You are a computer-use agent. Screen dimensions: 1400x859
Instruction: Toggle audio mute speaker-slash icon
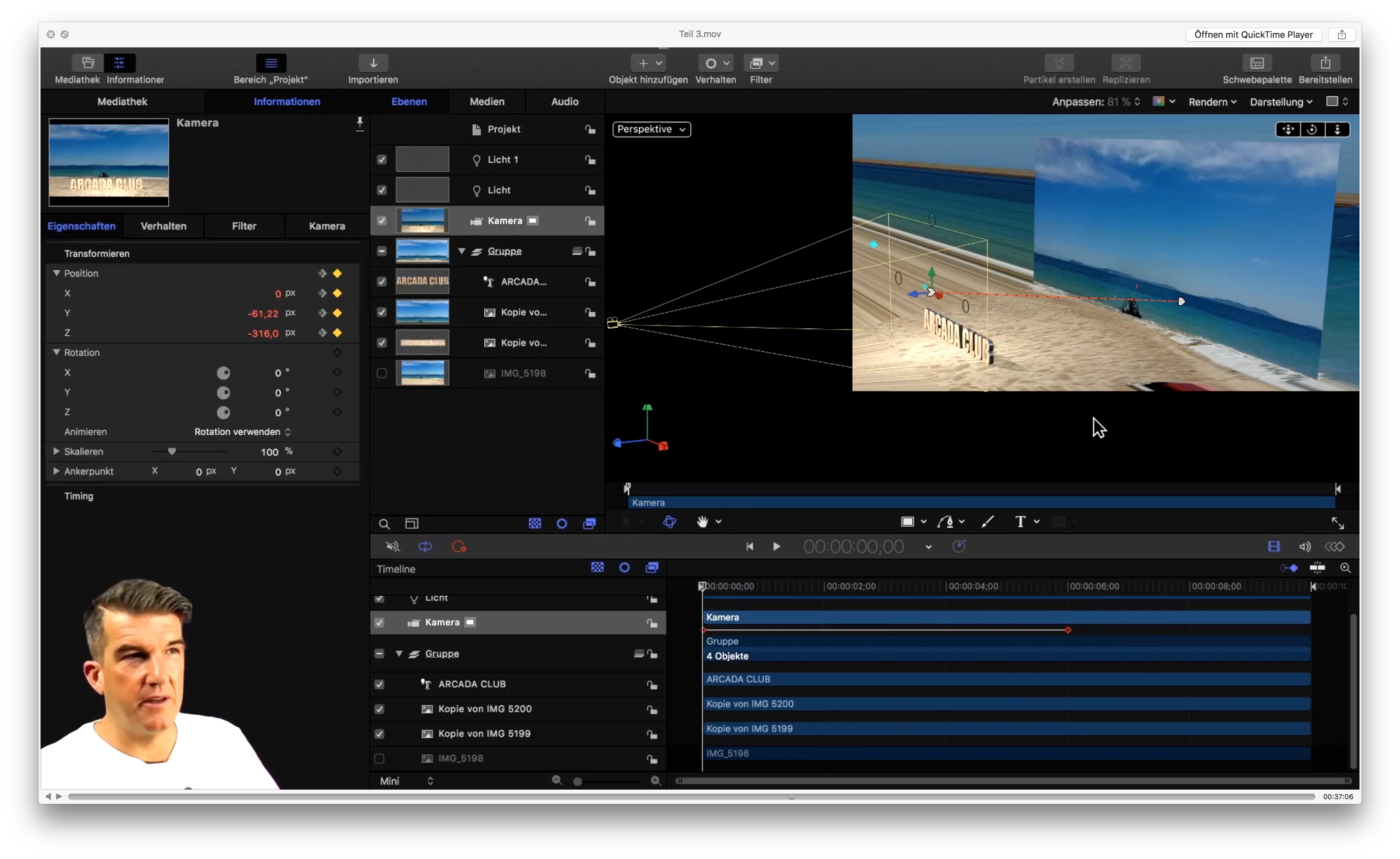point(393,546)
